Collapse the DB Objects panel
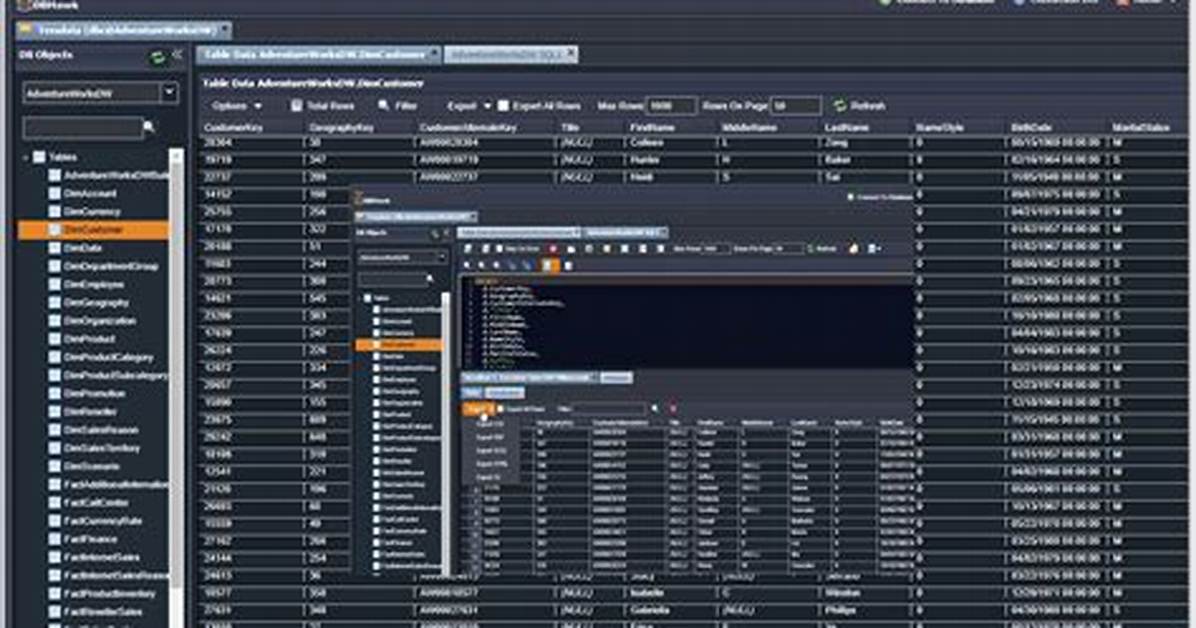The width and height of the screenshot is (1196, 628). pyautogui.click(x=178, y=55)
